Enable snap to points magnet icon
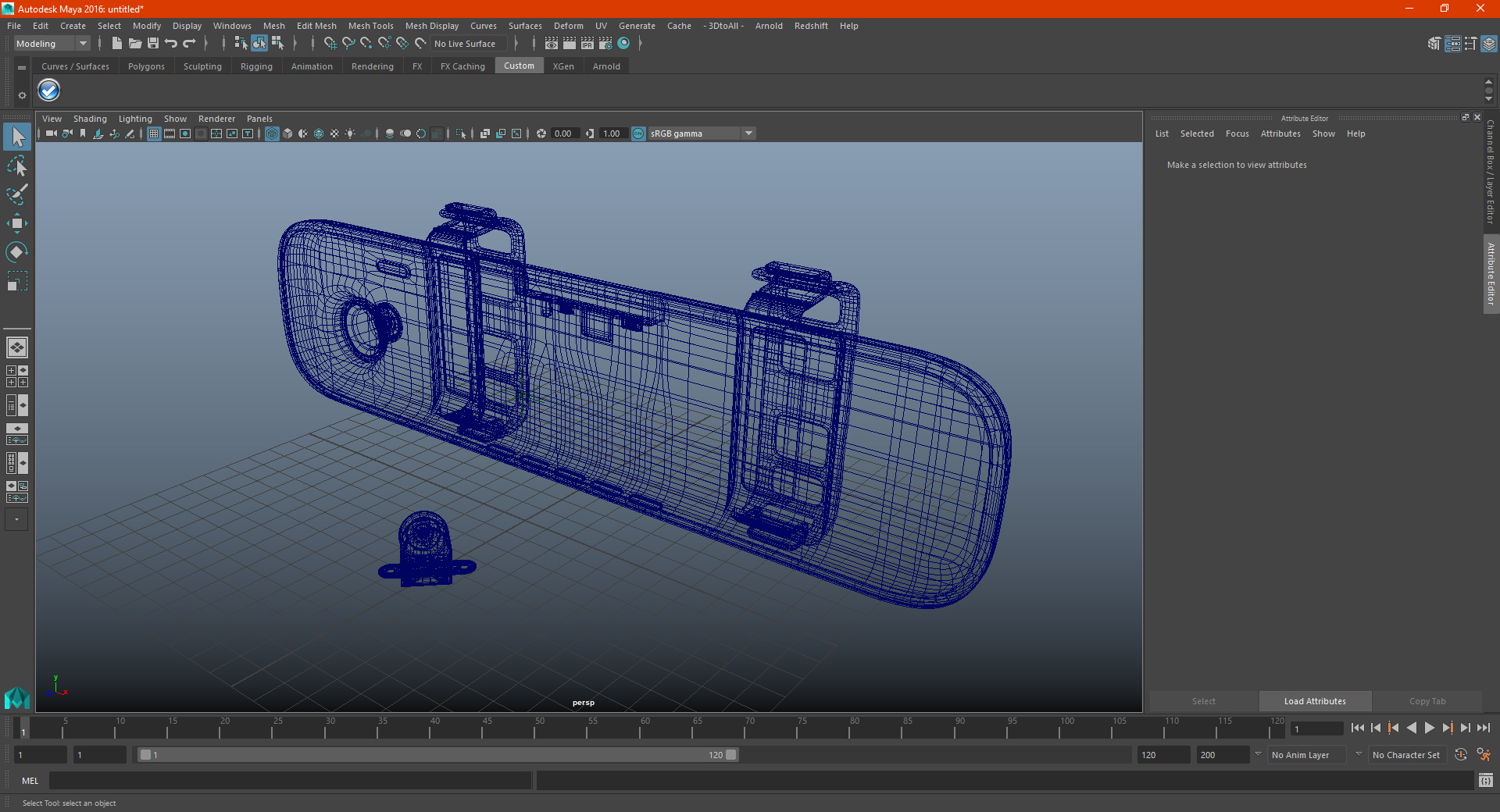 (x=366, y=44)
